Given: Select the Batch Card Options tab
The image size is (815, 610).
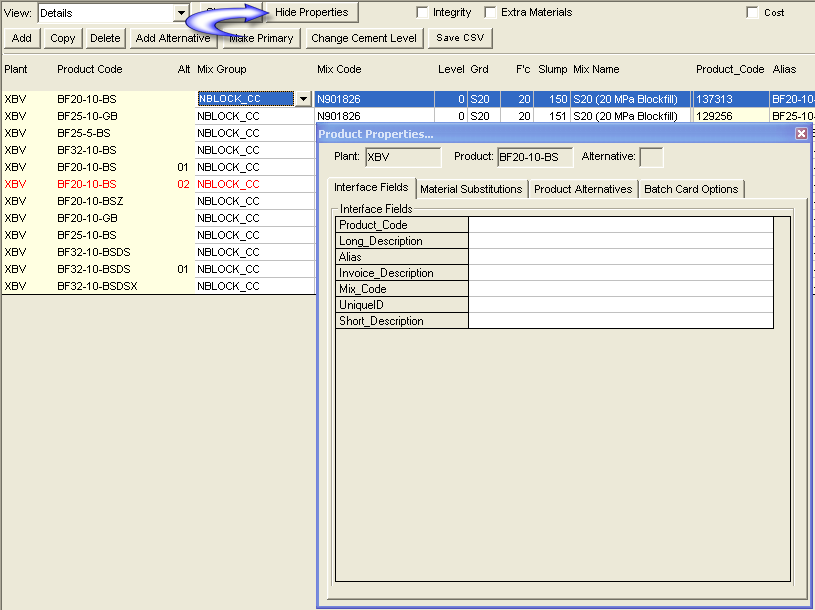Looking at the screenshot, I should (x=691, y=189).
